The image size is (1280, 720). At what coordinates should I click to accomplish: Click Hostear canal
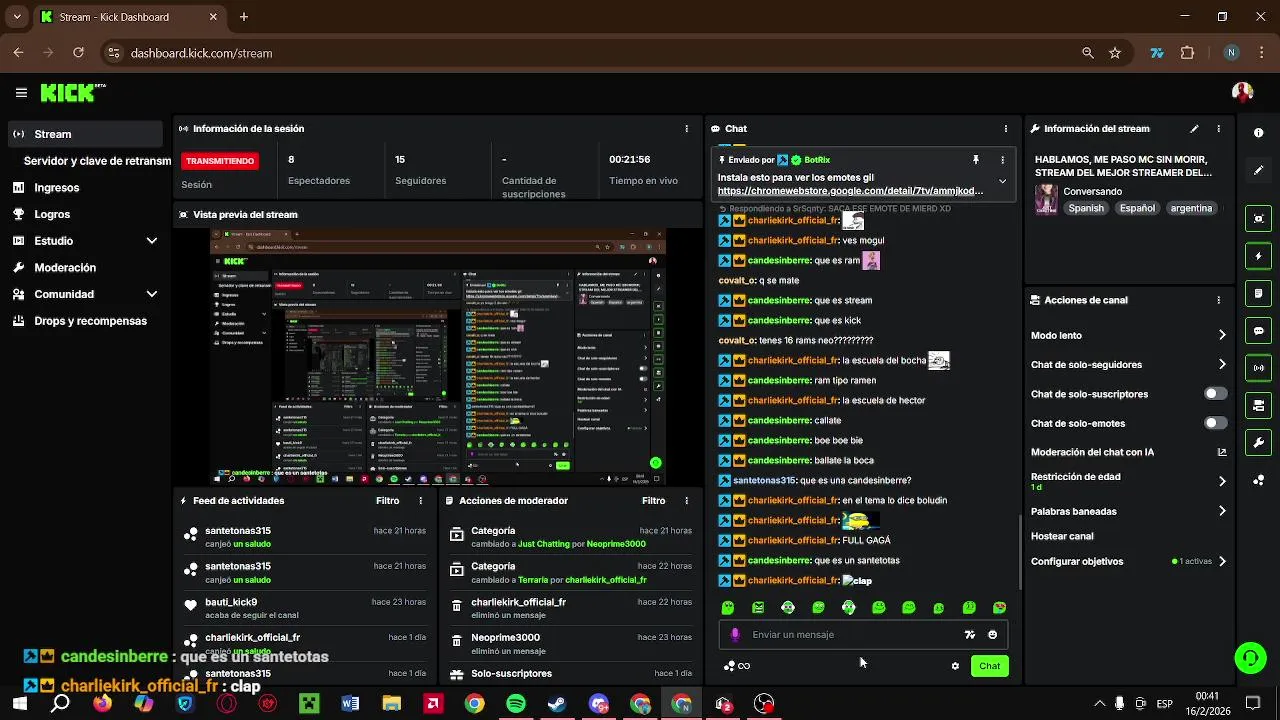click(x=1062, y=536)
